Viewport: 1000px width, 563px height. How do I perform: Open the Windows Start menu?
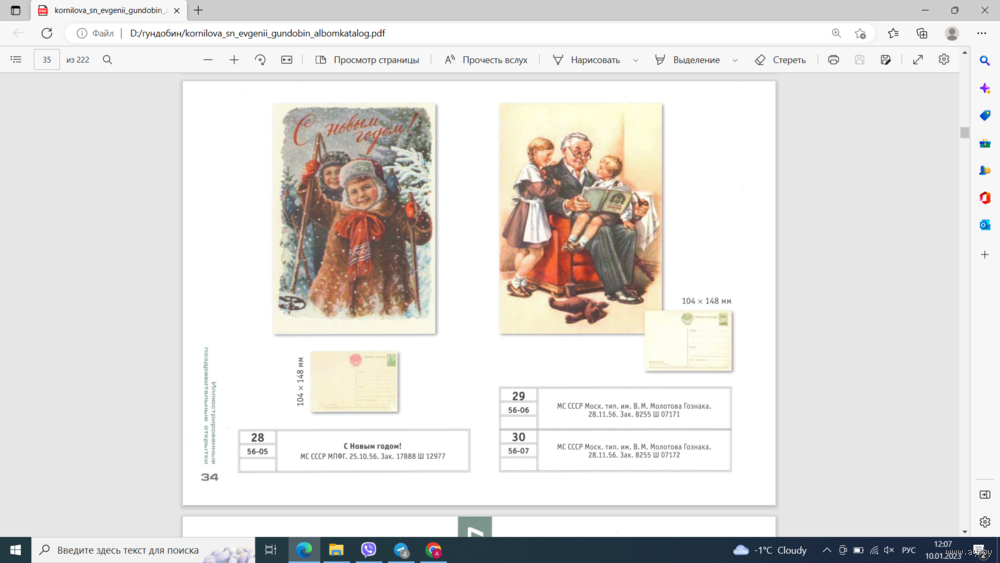coord(15,550)
